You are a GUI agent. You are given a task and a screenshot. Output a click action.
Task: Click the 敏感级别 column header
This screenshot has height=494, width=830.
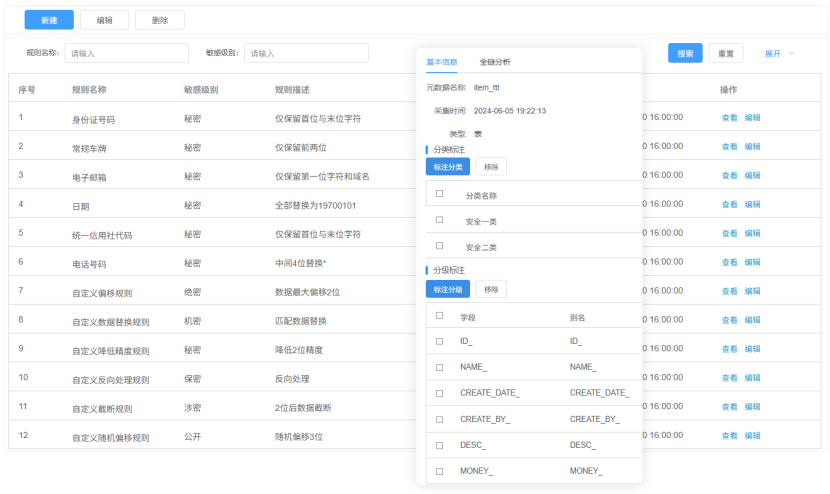[201, 89]
